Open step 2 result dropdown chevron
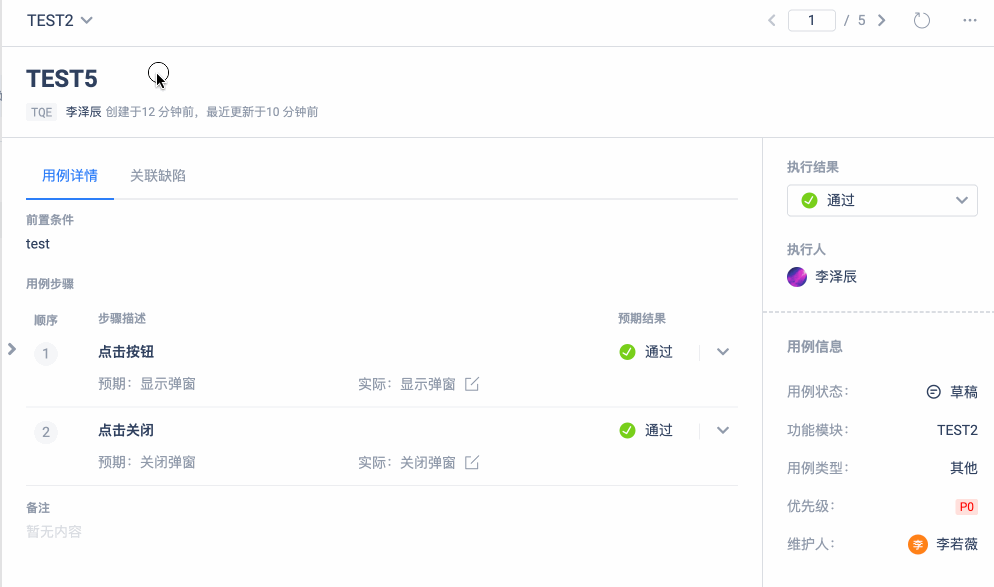The height and width of the screenshot is (587, 994). coord(723,431)
